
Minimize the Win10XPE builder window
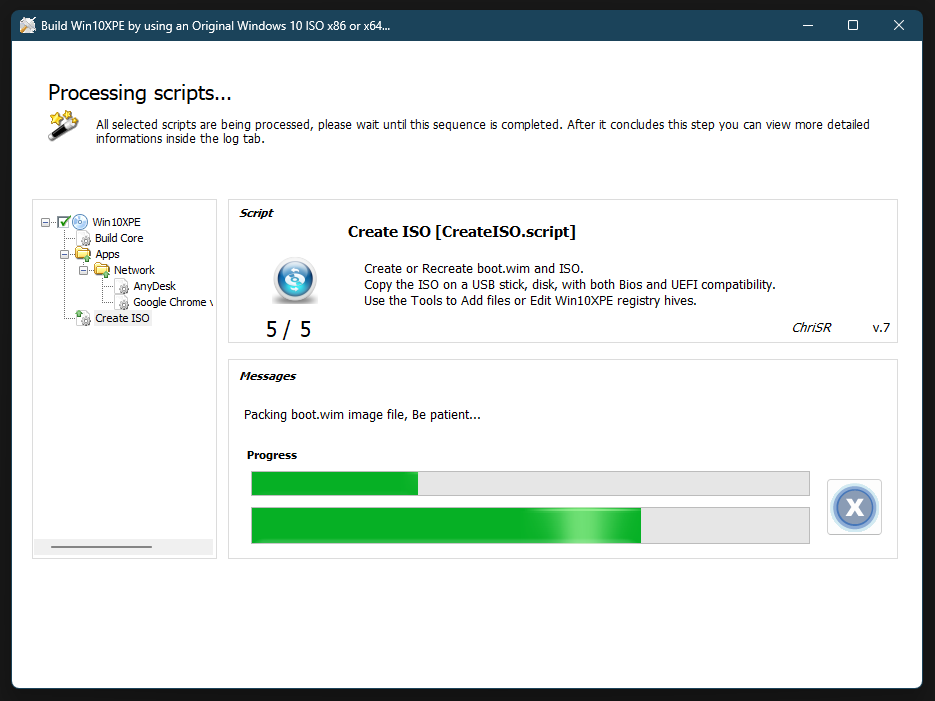point(808,26)
